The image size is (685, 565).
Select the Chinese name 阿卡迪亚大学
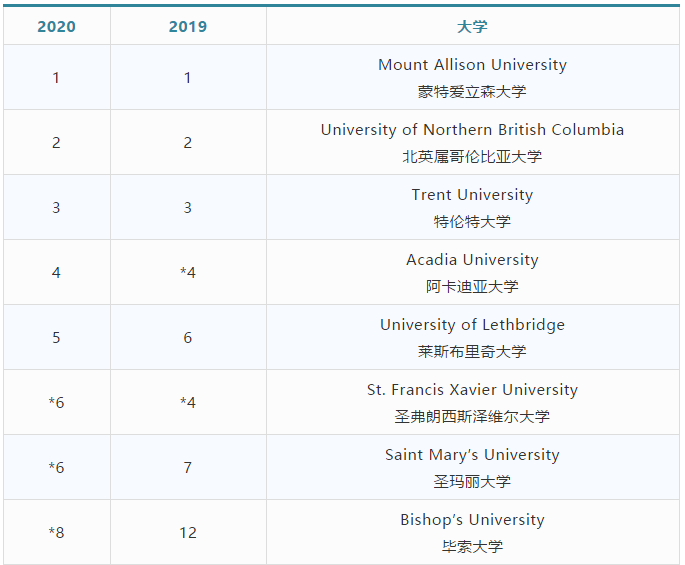472,287
